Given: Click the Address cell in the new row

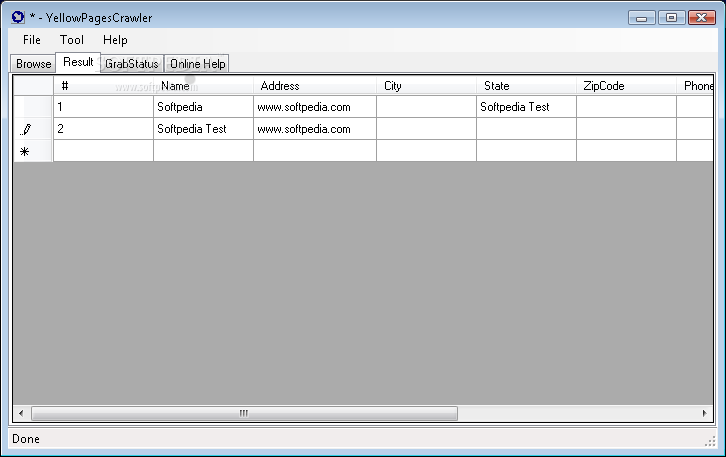Looking at the screenshot, I should tap(315, 151).
